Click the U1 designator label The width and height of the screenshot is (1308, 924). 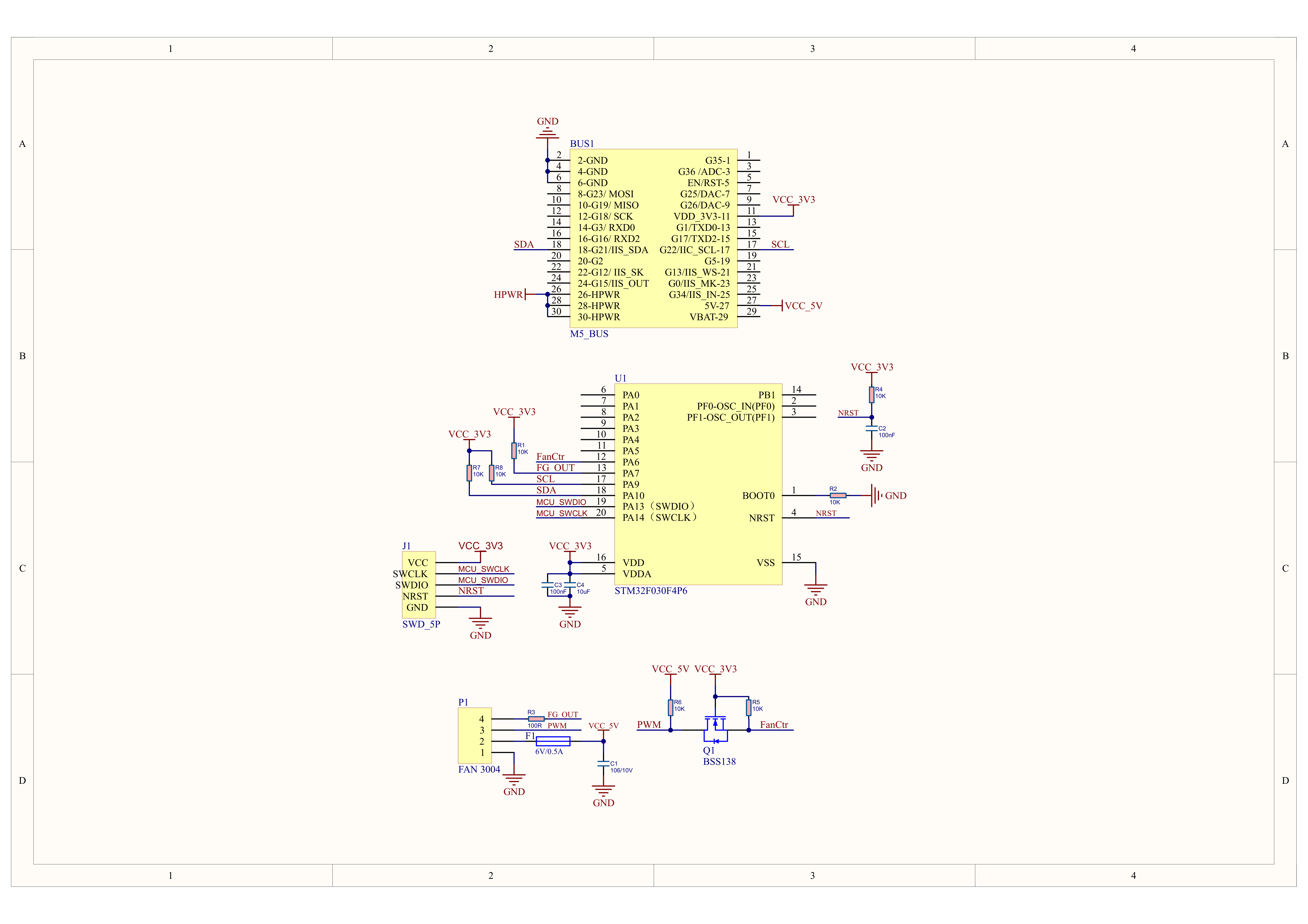[620, 378]
